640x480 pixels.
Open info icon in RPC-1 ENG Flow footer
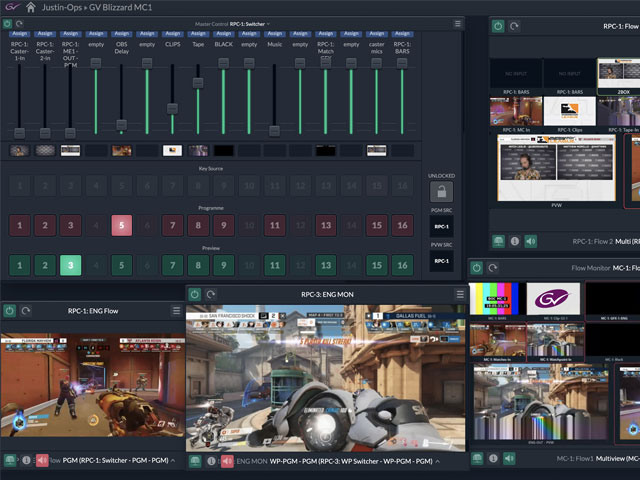[x=27, y=460]
